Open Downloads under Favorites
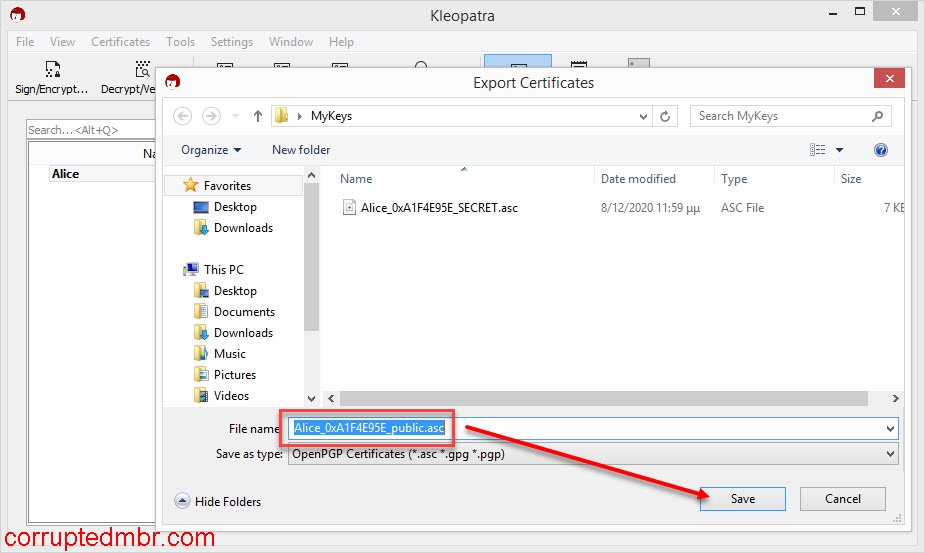Image resolution: width=925 pixels, height=553 pixels. tap(243, 228)
